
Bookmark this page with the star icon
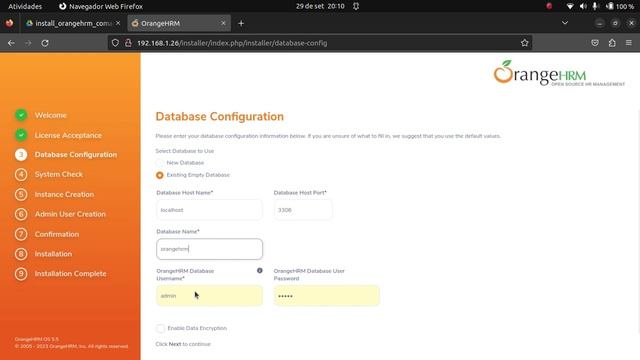tap(524, 43)
